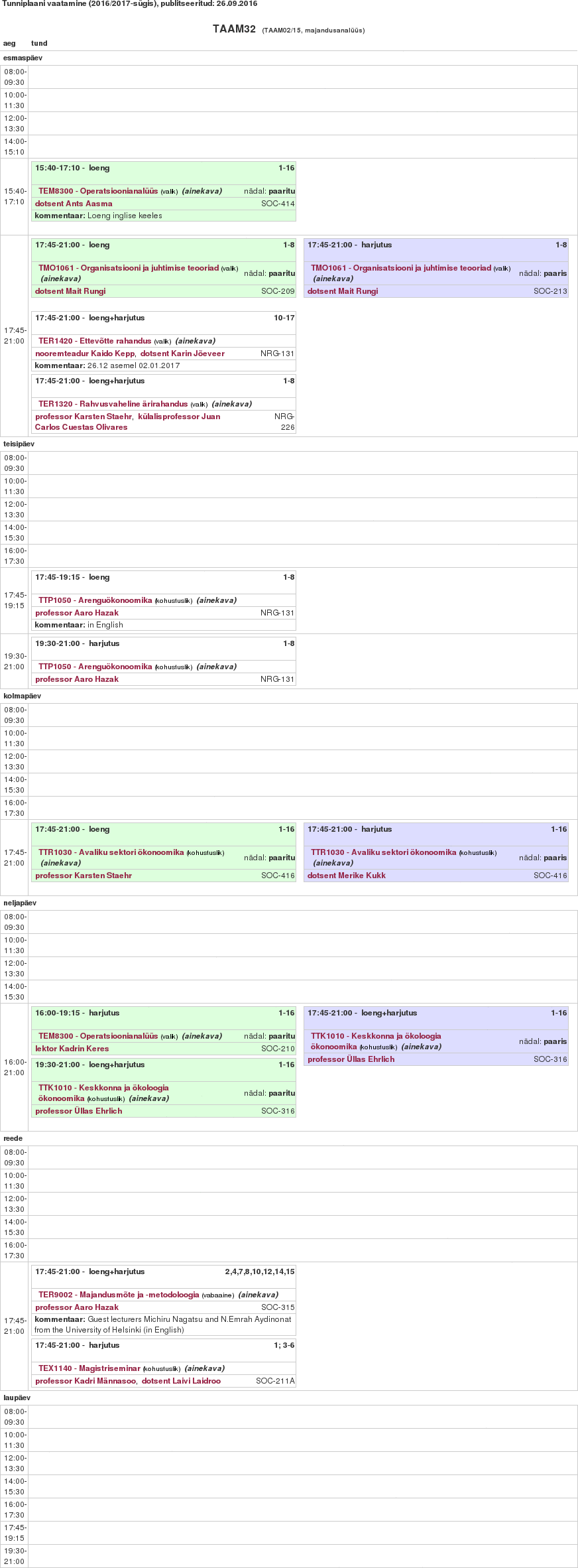This screenshot has width=578, height=1568.
Task: Click professor Karsten Staehr in TTR1030 lecture
Action: tap(84, 876)
